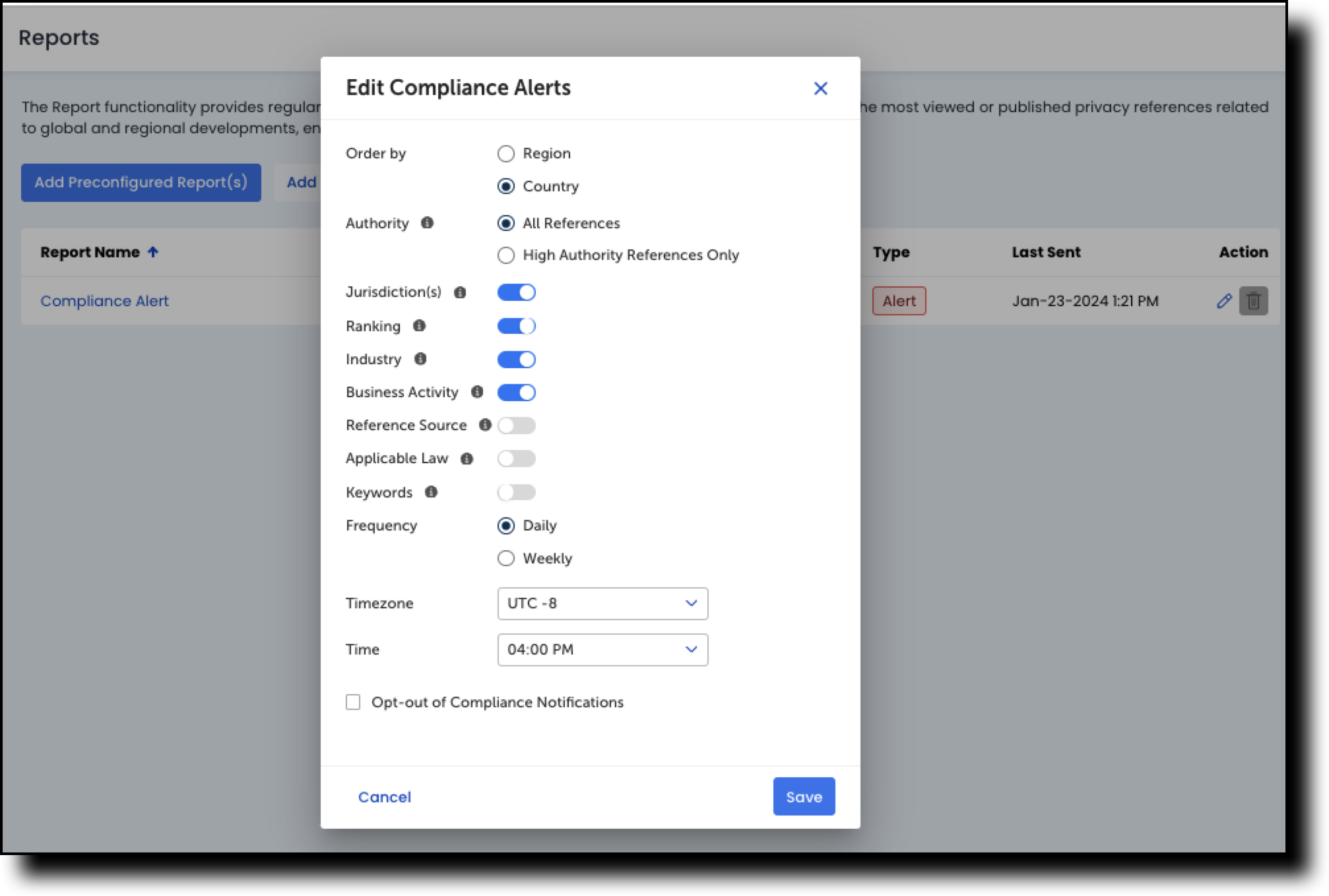Click the Cancel link
This screenshot has width=1329, height=896.
384,797
